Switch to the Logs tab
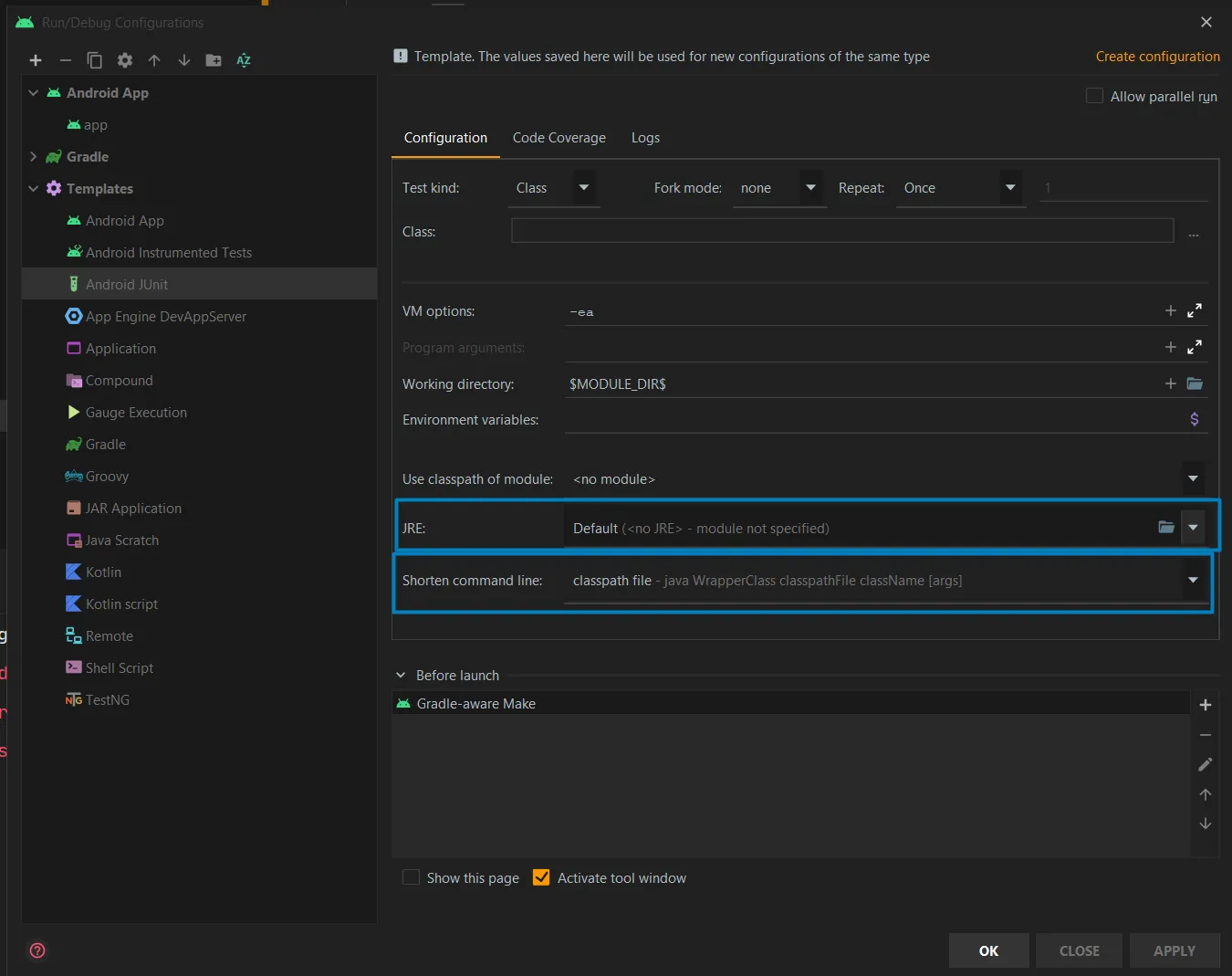 [645, 138]
